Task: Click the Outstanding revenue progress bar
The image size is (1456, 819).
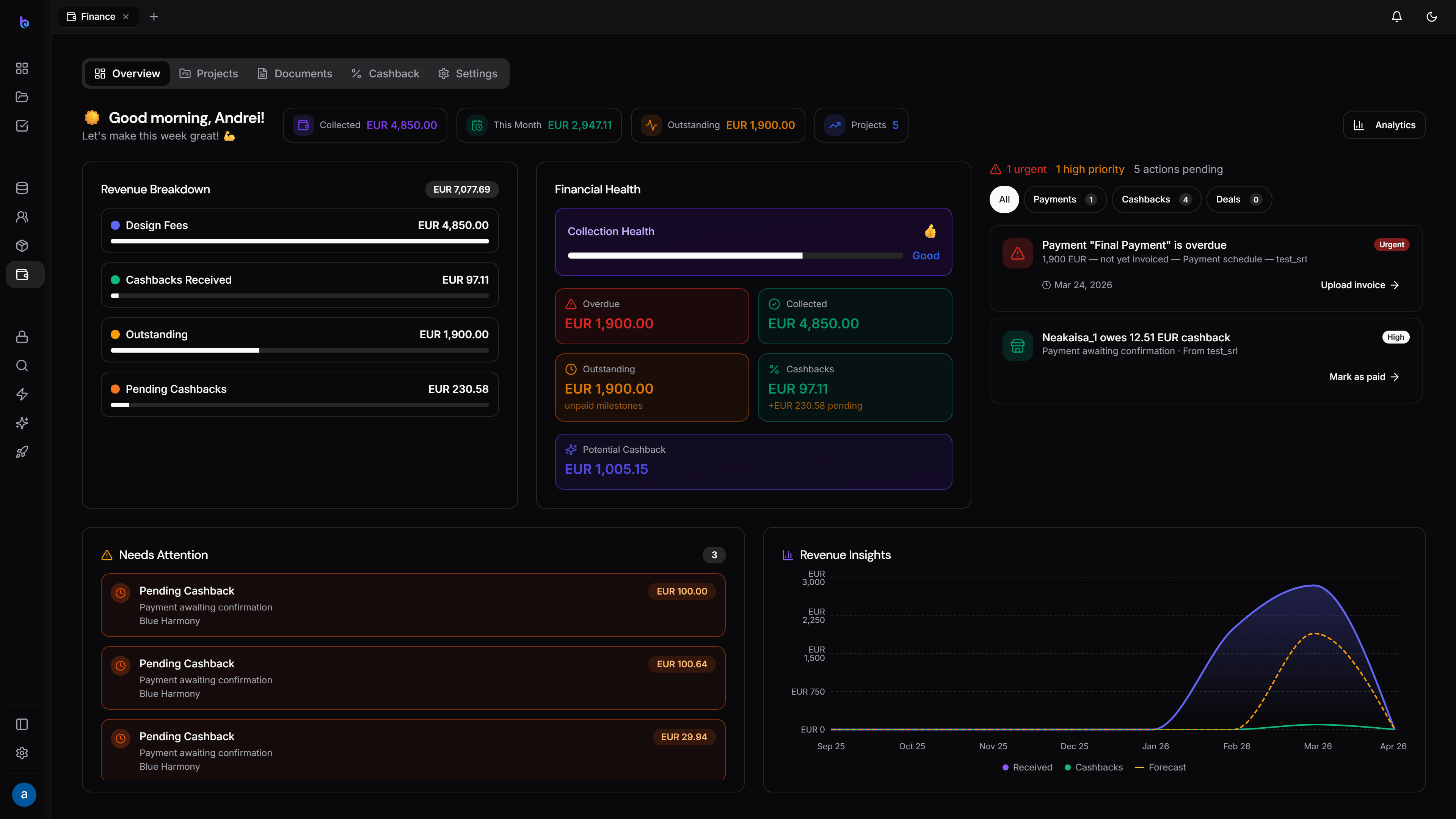Action: [300, 350]
